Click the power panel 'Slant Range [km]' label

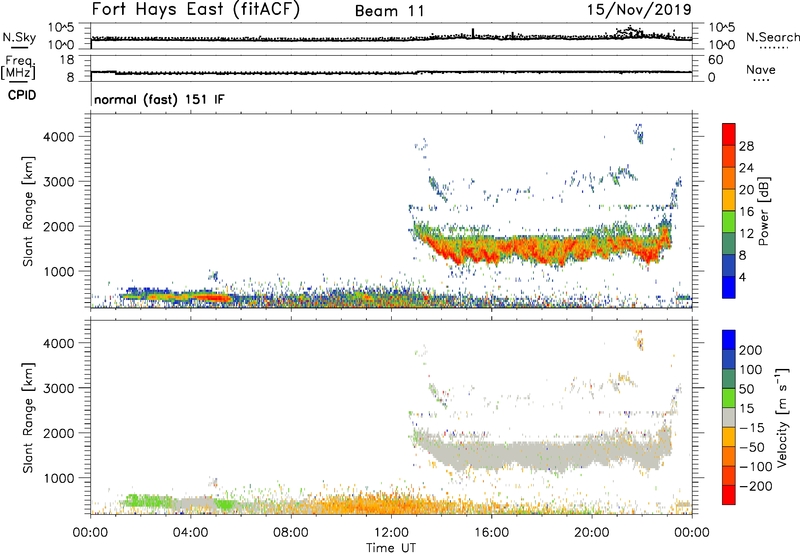click(28, 211)
